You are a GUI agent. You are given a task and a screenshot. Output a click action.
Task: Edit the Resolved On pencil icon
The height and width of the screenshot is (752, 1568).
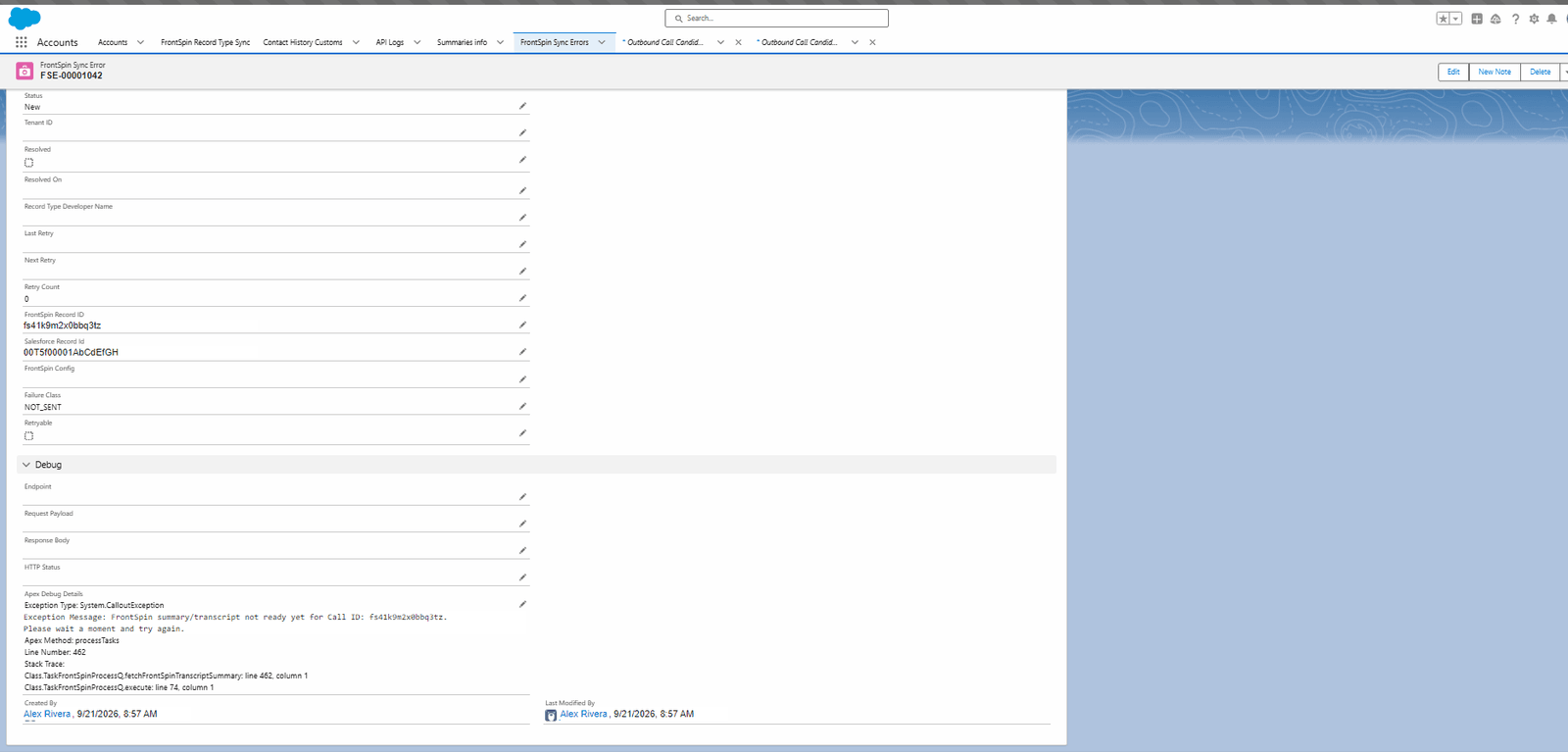coord(522,190)
